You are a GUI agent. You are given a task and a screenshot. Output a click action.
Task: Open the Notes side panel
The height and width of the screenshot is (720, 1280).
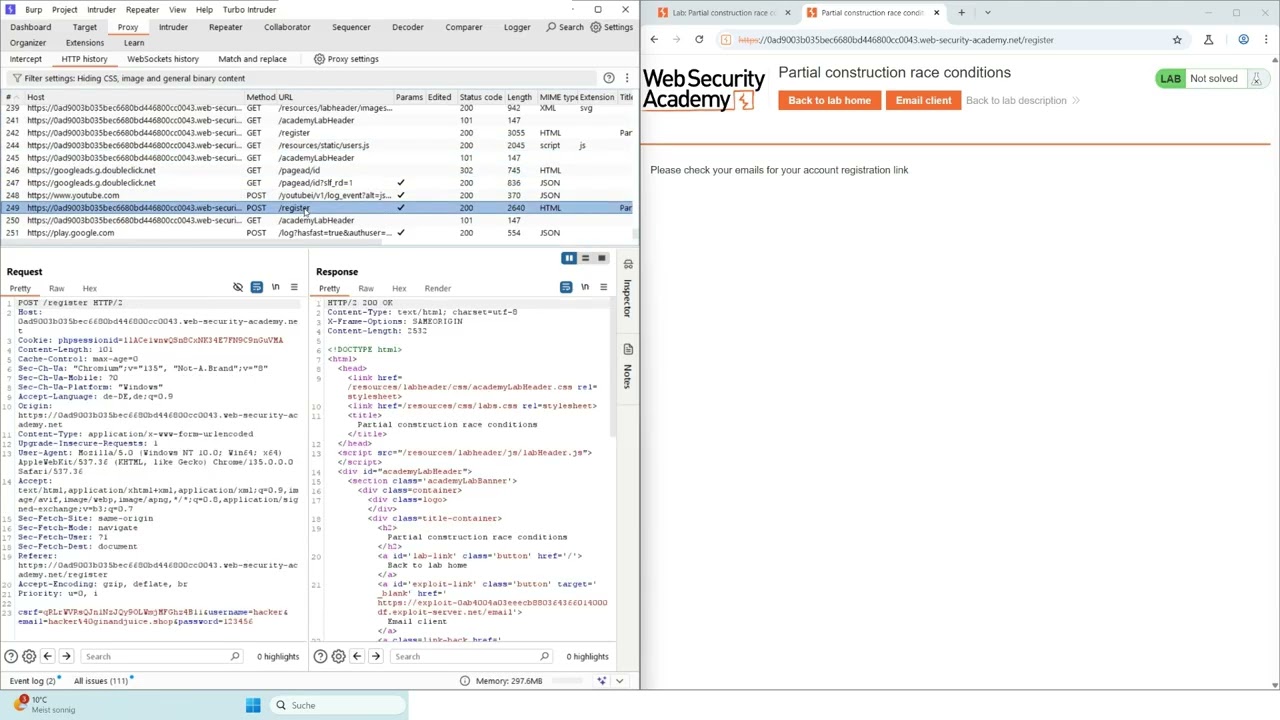tap(628, 367)
